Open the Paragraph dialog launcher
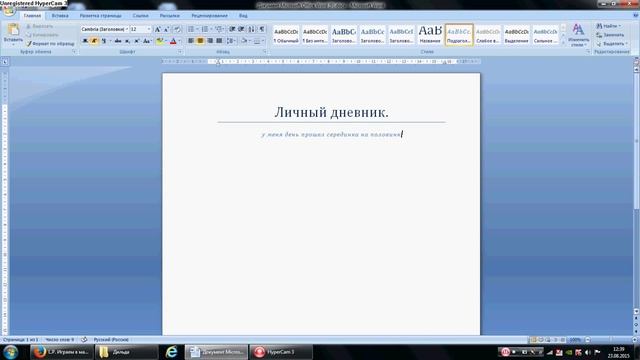The image size is (640, 360). click(x=265, y=52)
